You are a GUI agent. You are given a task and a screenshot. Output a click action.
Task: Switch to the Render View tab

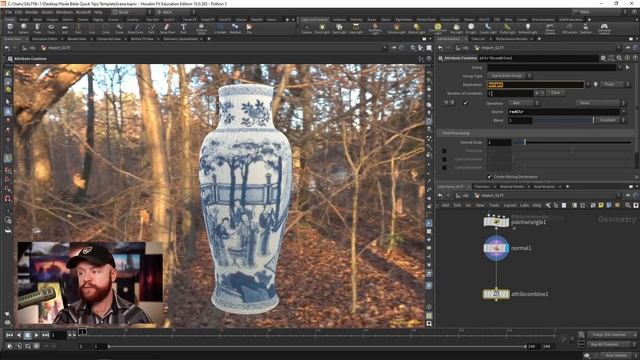click(x=77, y=39)
